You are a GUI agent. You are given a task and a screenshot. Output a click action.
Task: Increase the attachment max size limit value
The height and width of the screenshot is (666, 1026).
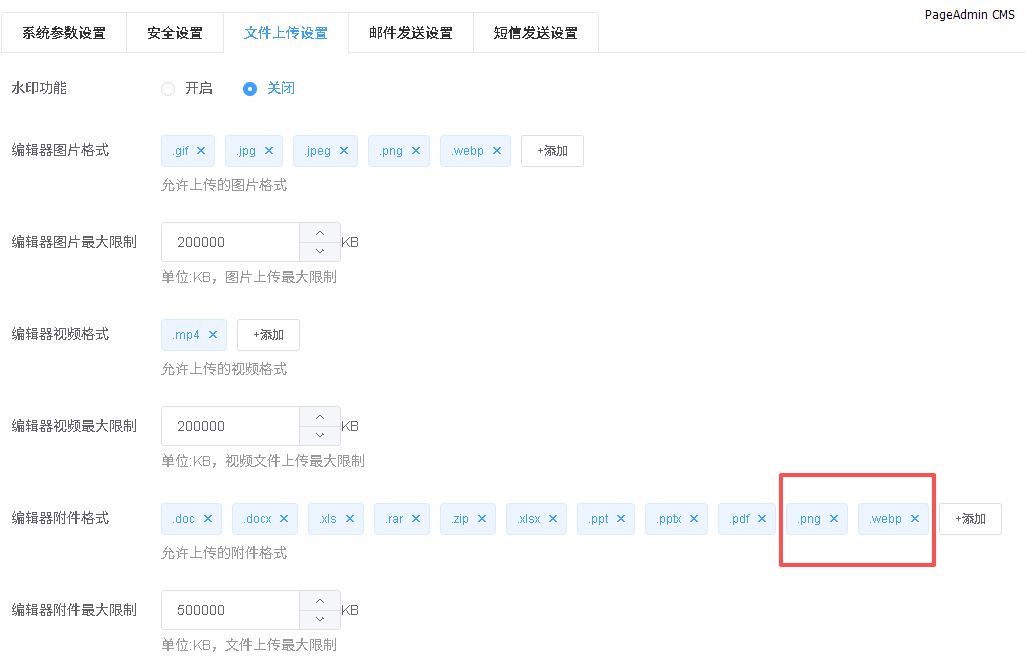click(320, 600)
